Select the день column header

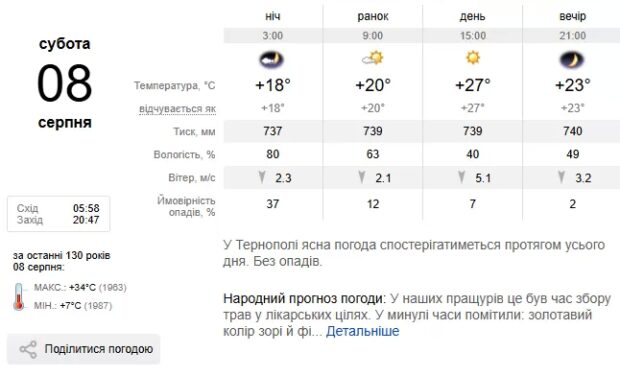pos(473,17)
